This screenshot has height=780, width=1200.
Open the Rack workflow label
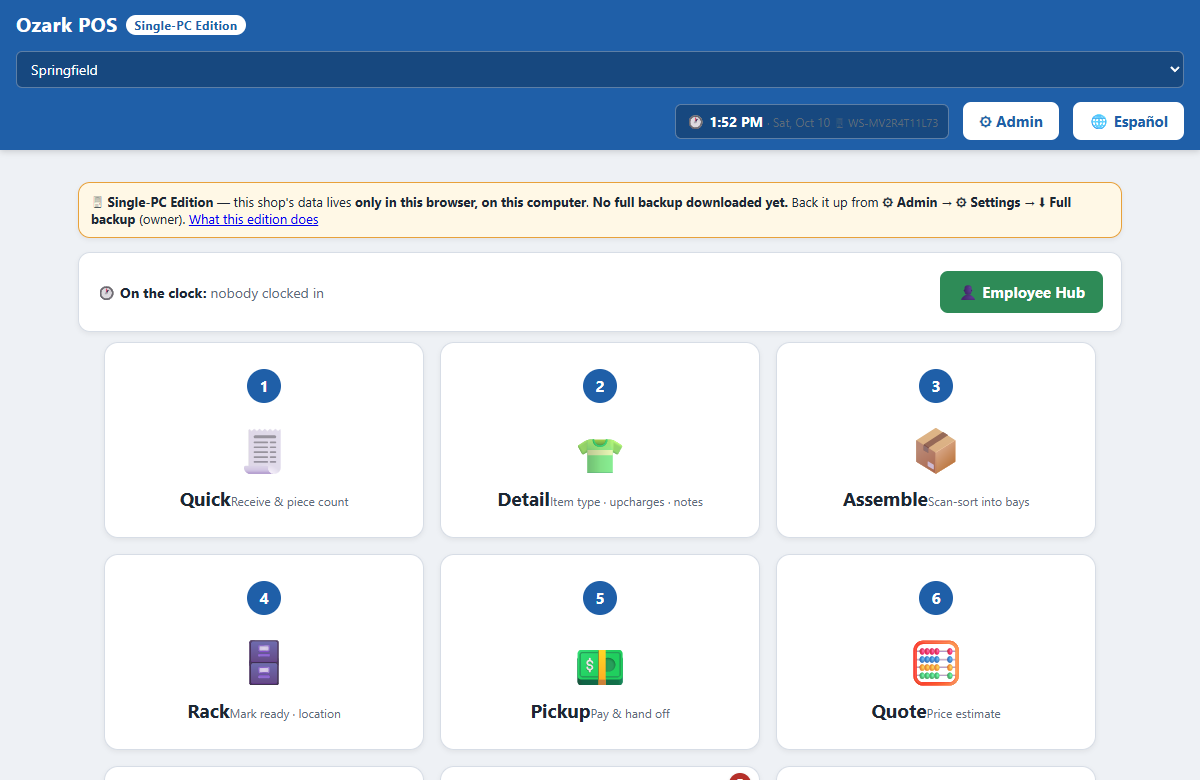tap(209, 711)
